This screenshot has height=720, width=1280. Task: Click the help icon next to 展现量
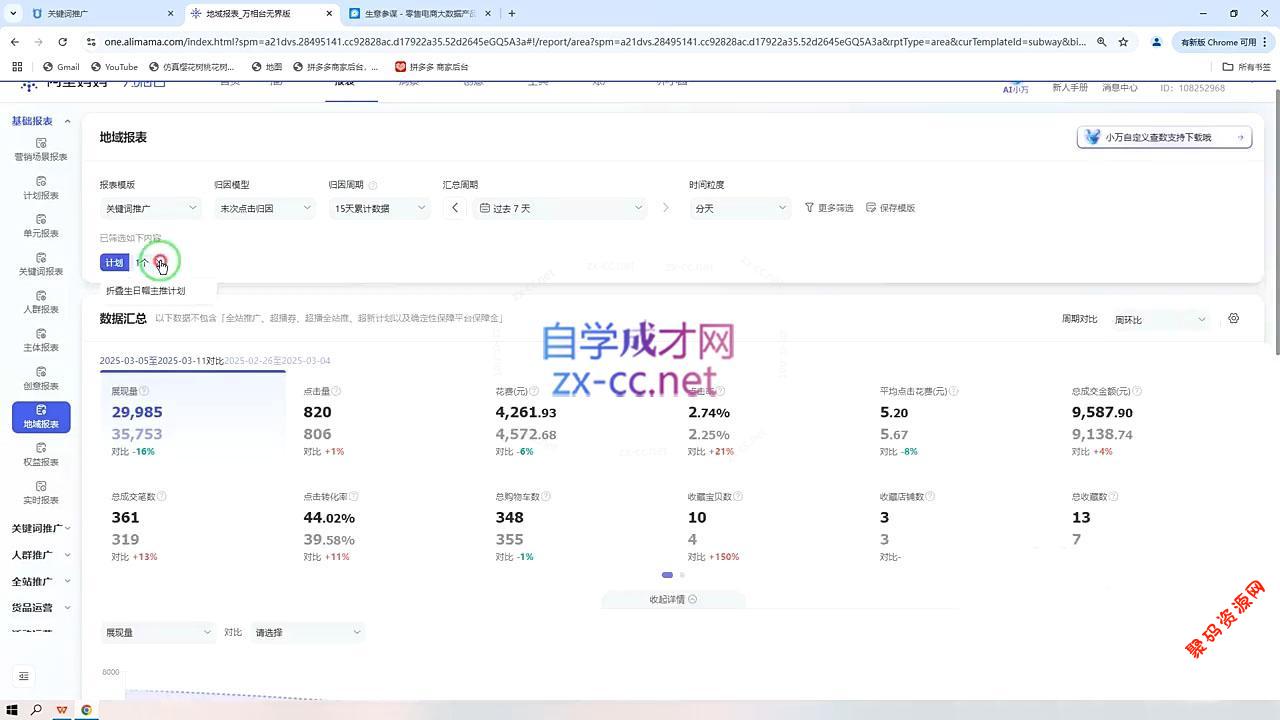pos(144,391)
